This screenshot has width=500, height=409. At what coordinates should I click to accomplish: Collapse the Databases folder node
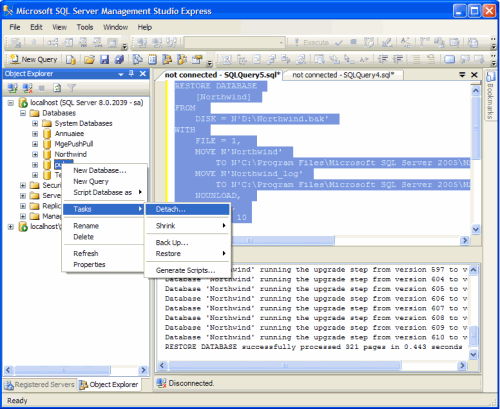click(23, 113)
